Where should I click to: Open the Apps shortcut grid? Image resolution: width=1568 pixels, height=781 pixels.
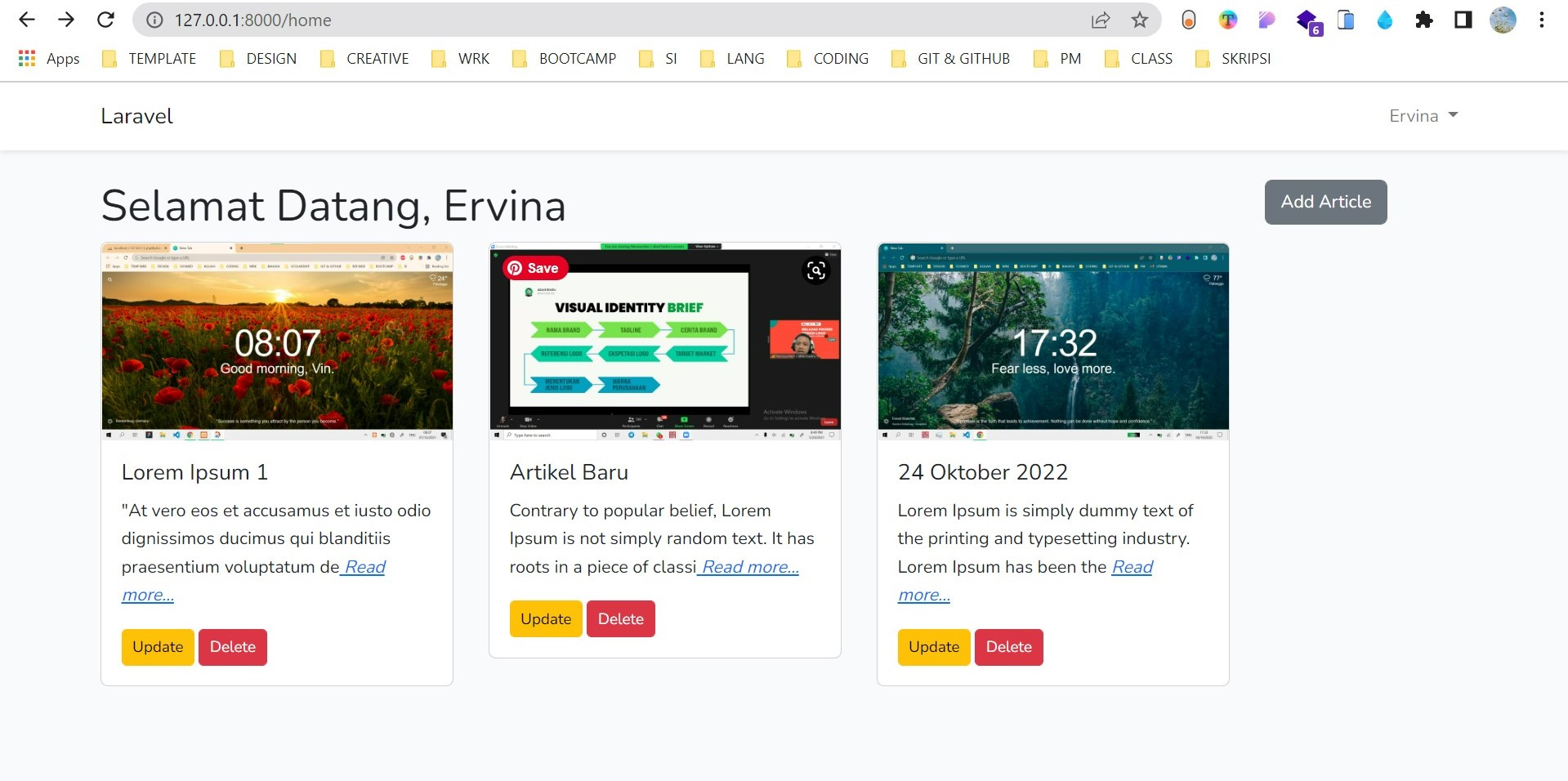pyautogui.click(x=49, y=59)
